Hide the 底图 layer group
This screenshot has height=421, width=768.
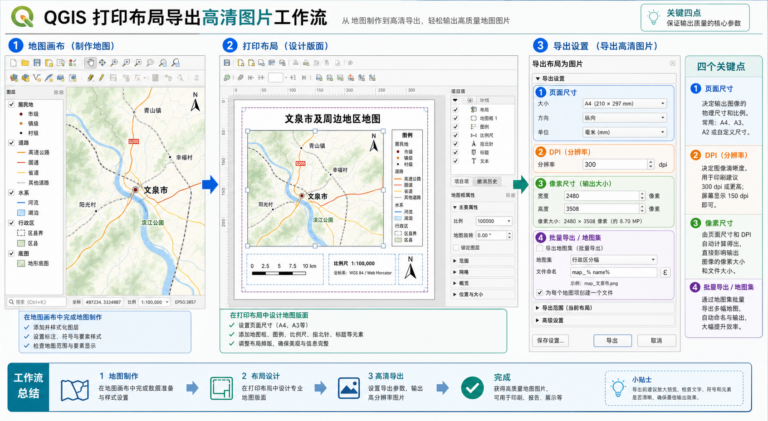[11, 254]
